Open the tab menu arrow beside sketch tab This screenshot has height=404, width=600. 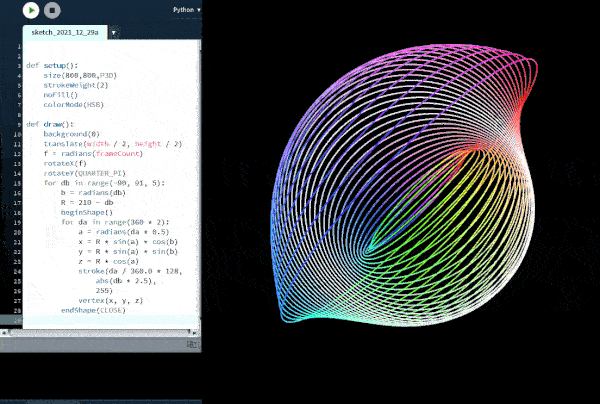click(114, 32)
